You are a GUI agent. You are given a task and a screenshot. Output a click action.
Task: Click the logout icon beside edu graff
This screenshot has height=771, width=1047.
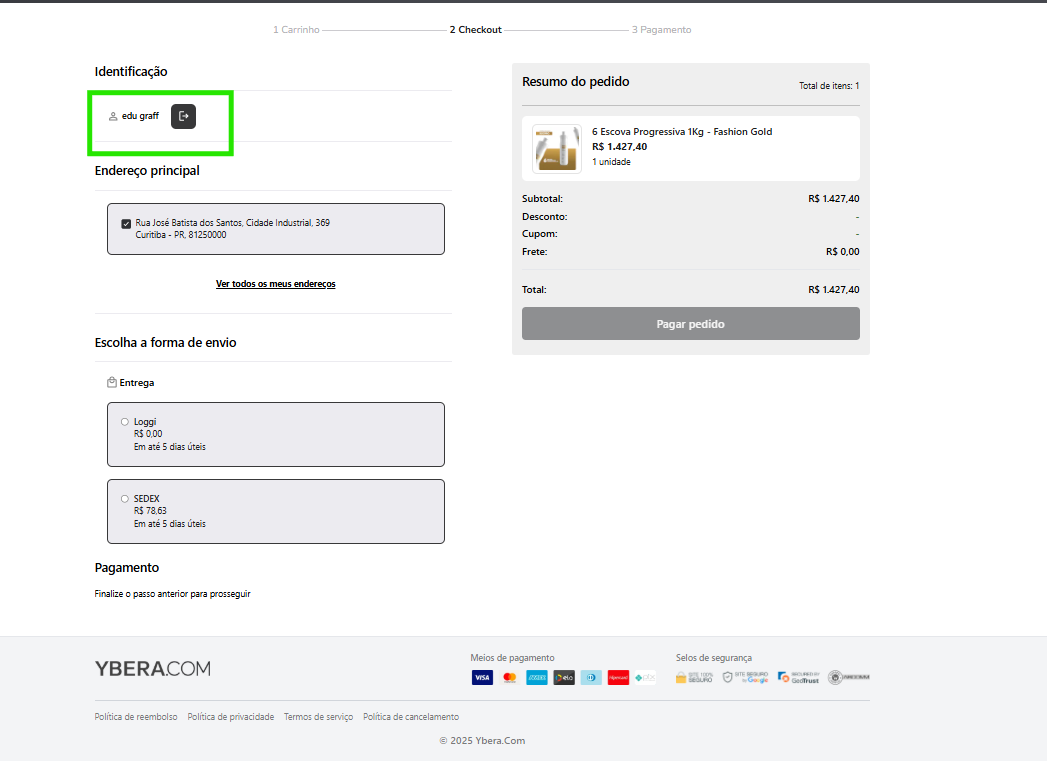(x=184, y=116)
